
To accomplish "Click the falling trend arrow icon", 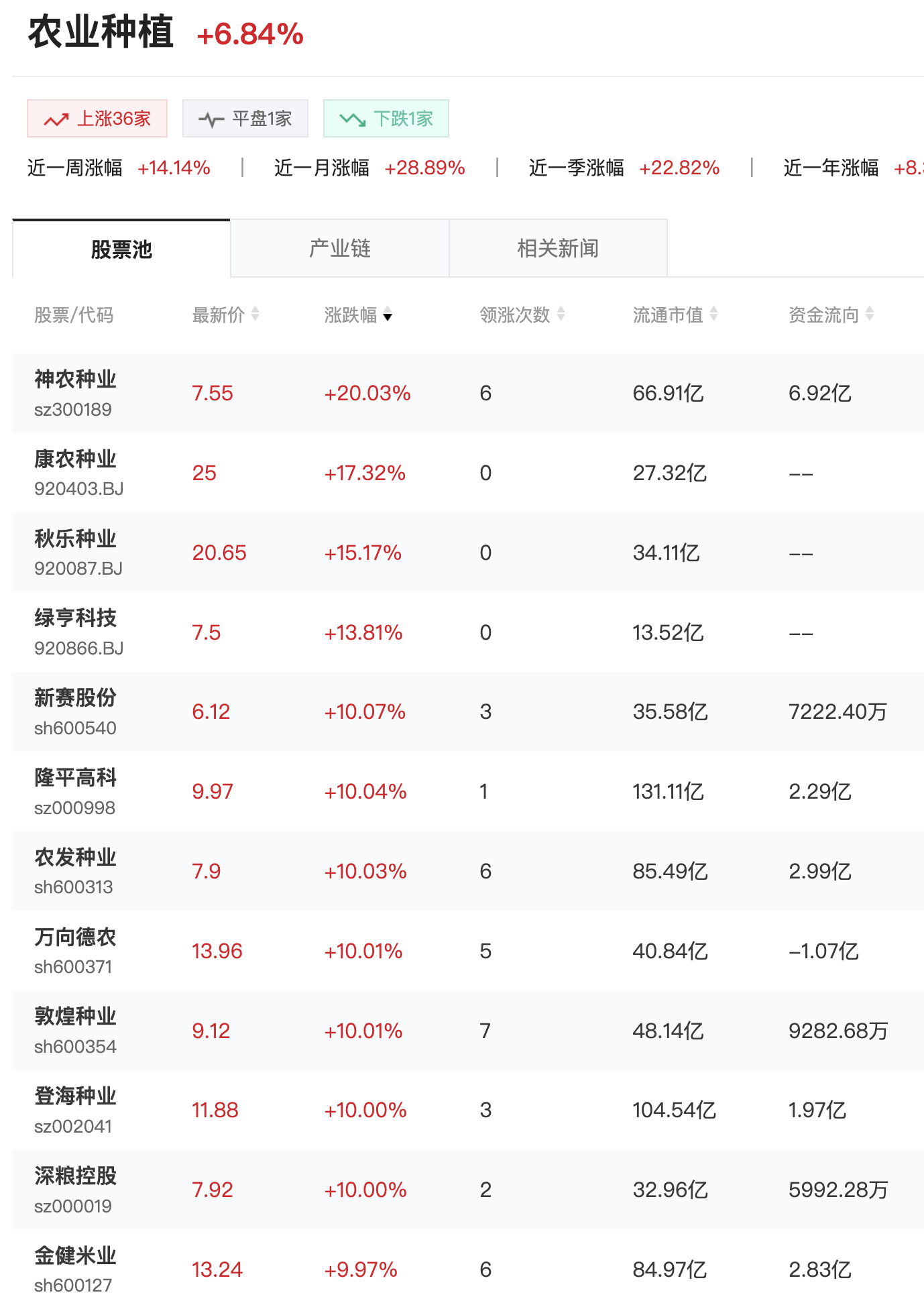I will (353, 119).
